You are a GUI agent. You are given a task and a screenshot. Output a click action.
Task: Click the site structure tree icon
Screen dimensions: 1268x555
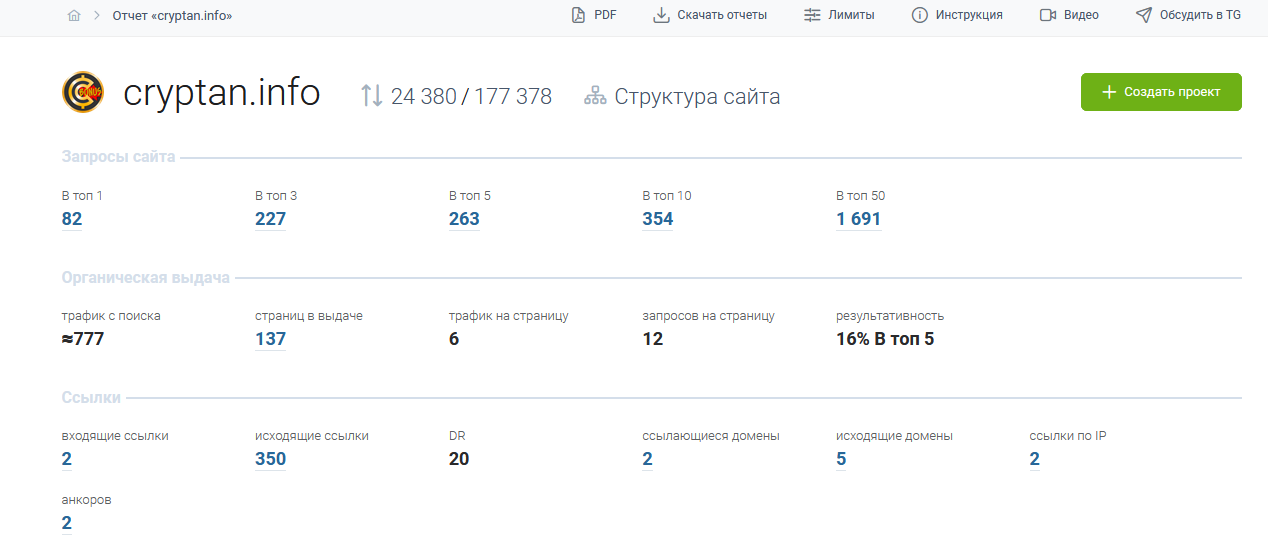pyautogui.click(x=595, y=96)
